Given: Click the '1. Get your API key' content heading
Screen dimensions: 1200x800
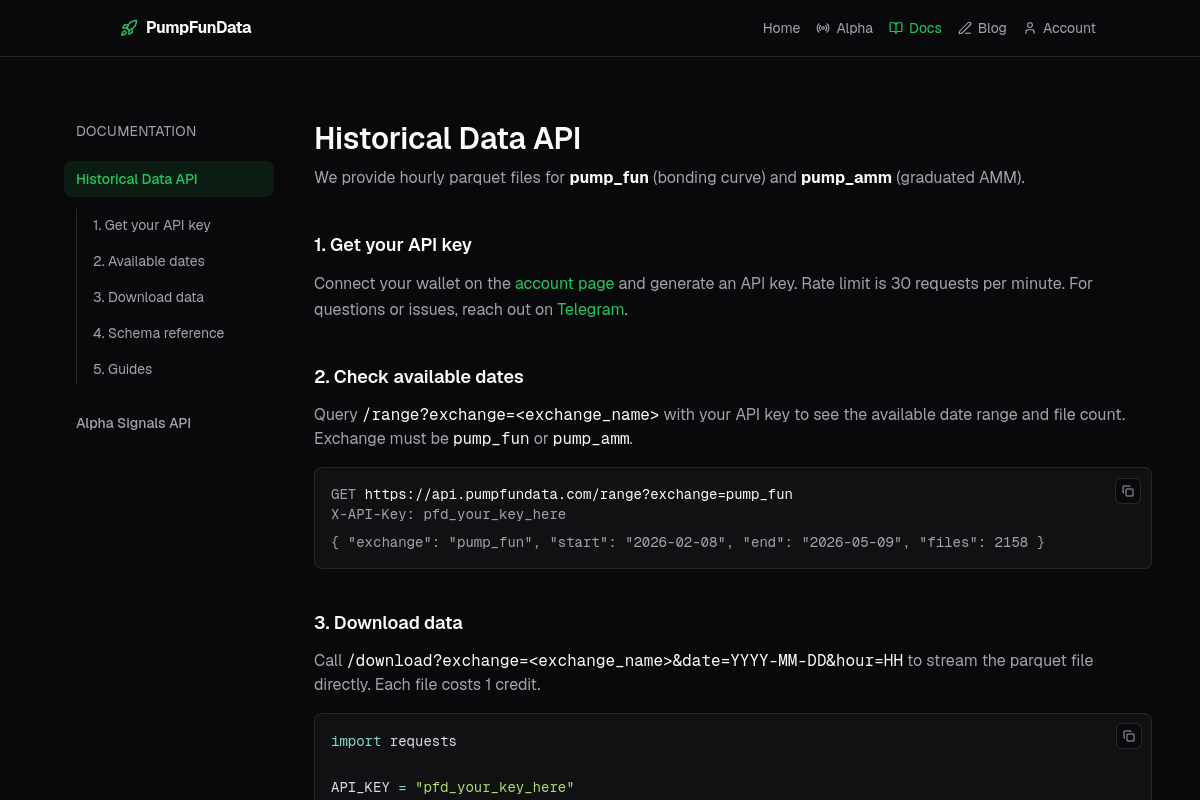Looking at the screenshot, I should (x=393, y=245).
